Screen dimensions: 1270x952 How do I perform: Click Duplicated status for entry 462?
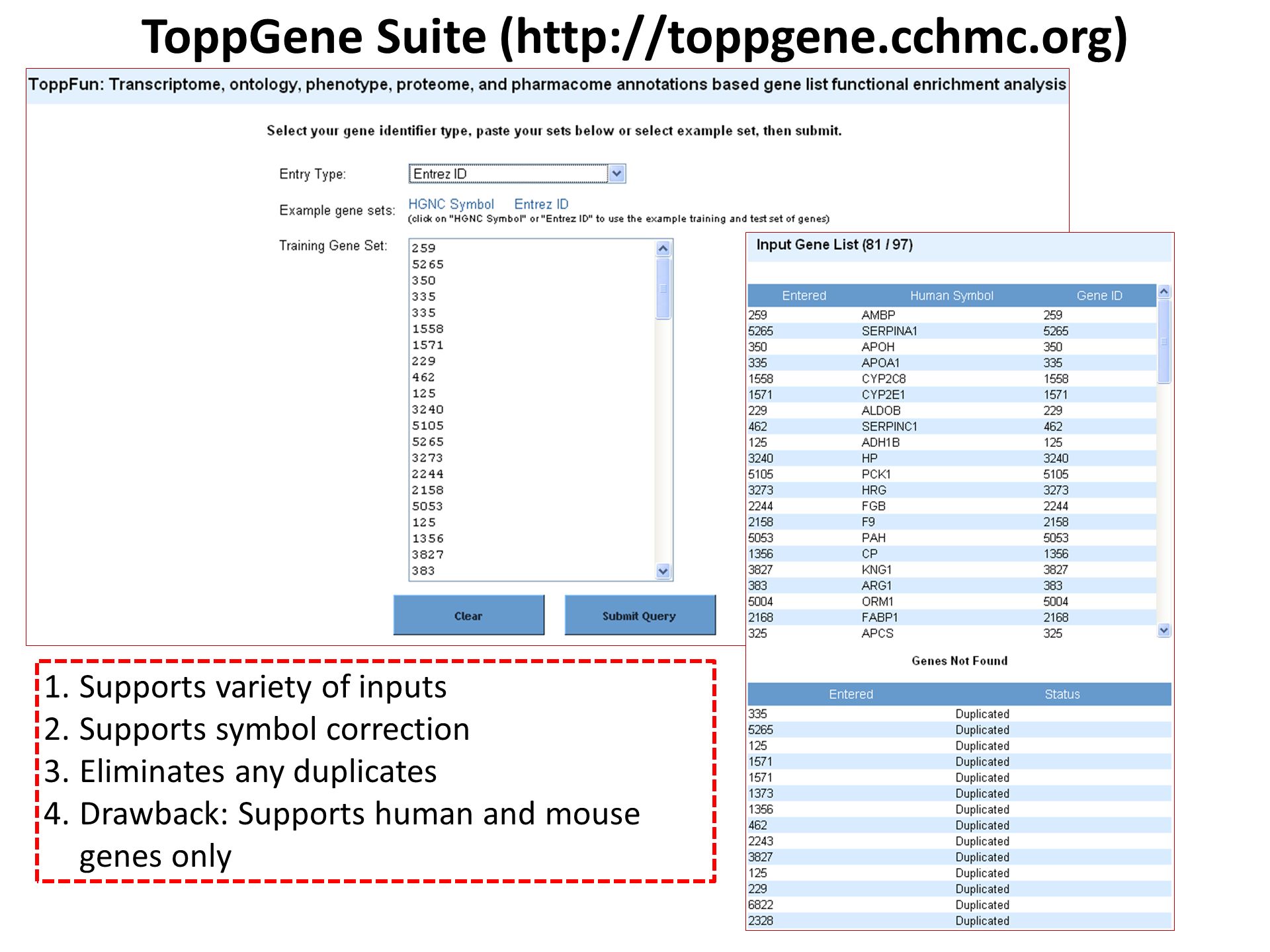pos(982,825)
